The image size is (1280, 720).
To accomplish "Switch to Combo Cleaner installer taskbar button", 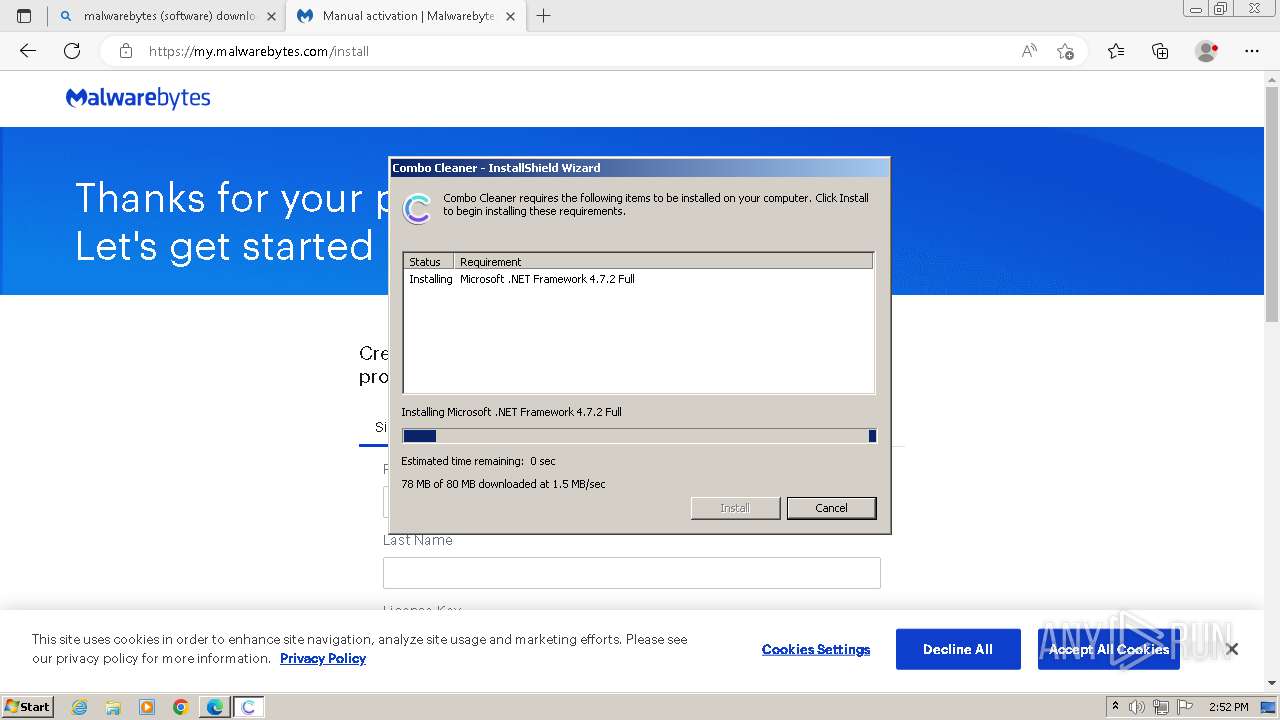I will click(x=248, y=707).
